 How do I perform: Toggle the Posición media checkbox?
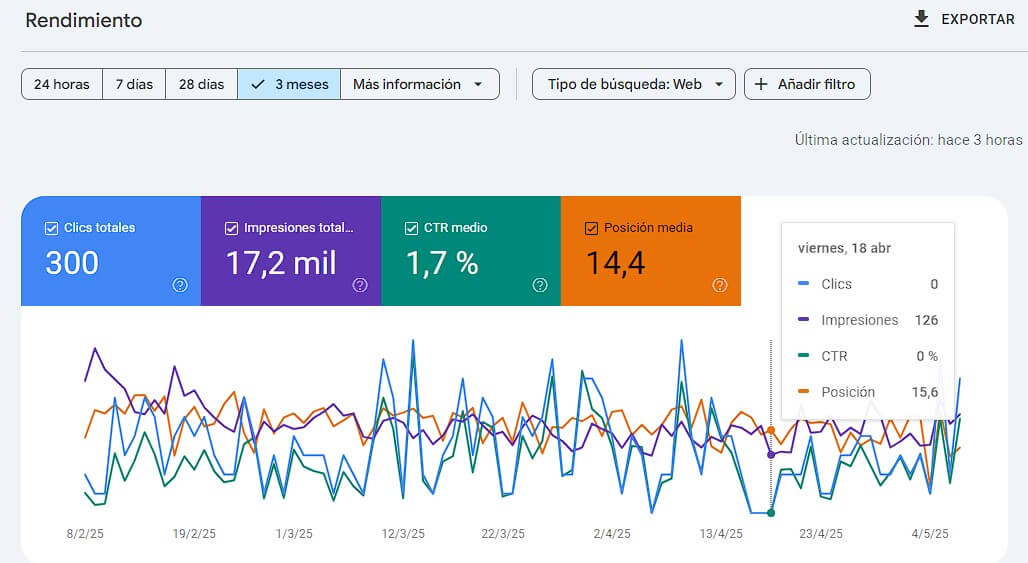[x=591, y=228]
